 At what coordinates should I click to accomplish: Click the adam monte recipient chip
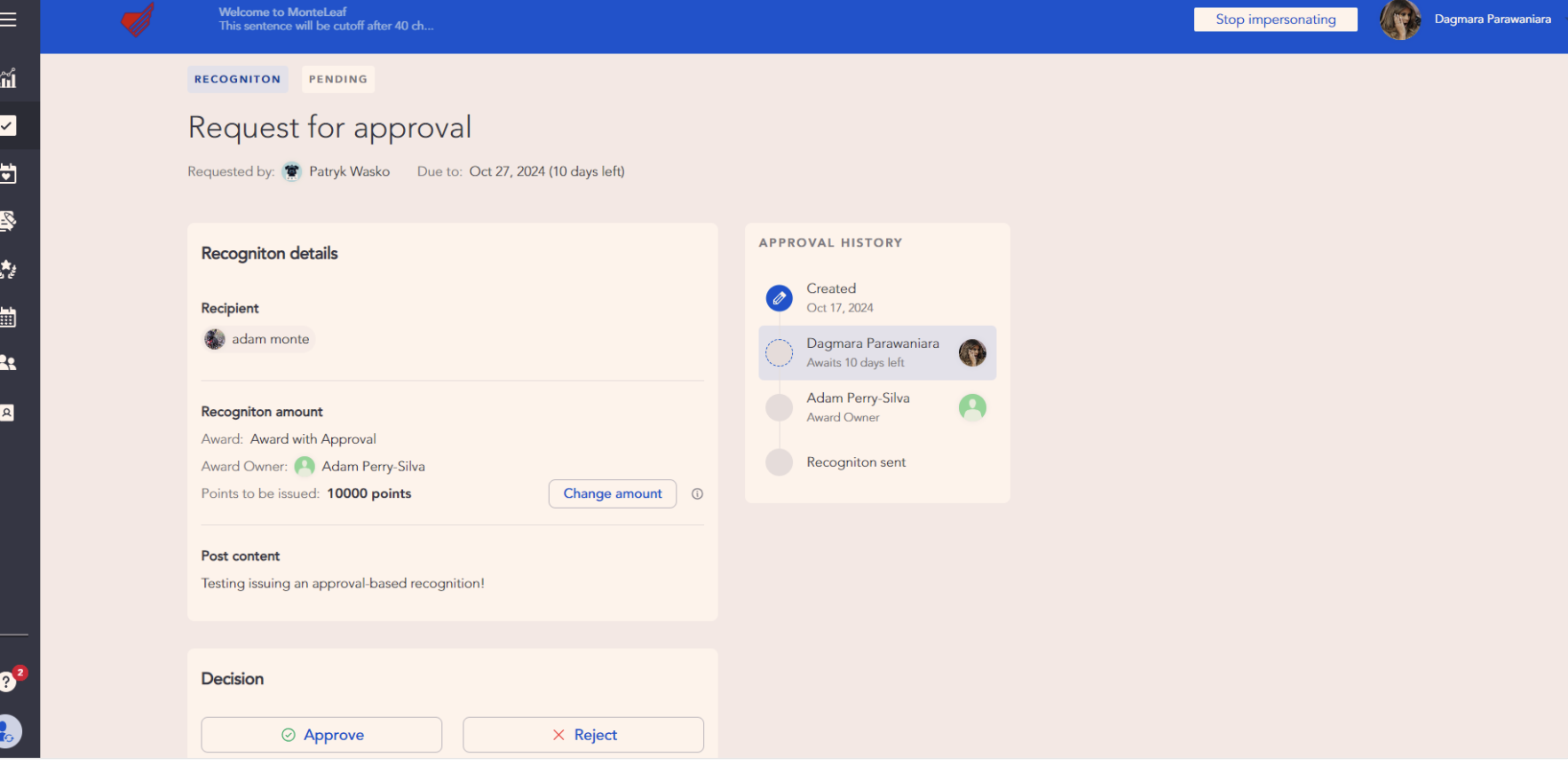click(258, 339)
